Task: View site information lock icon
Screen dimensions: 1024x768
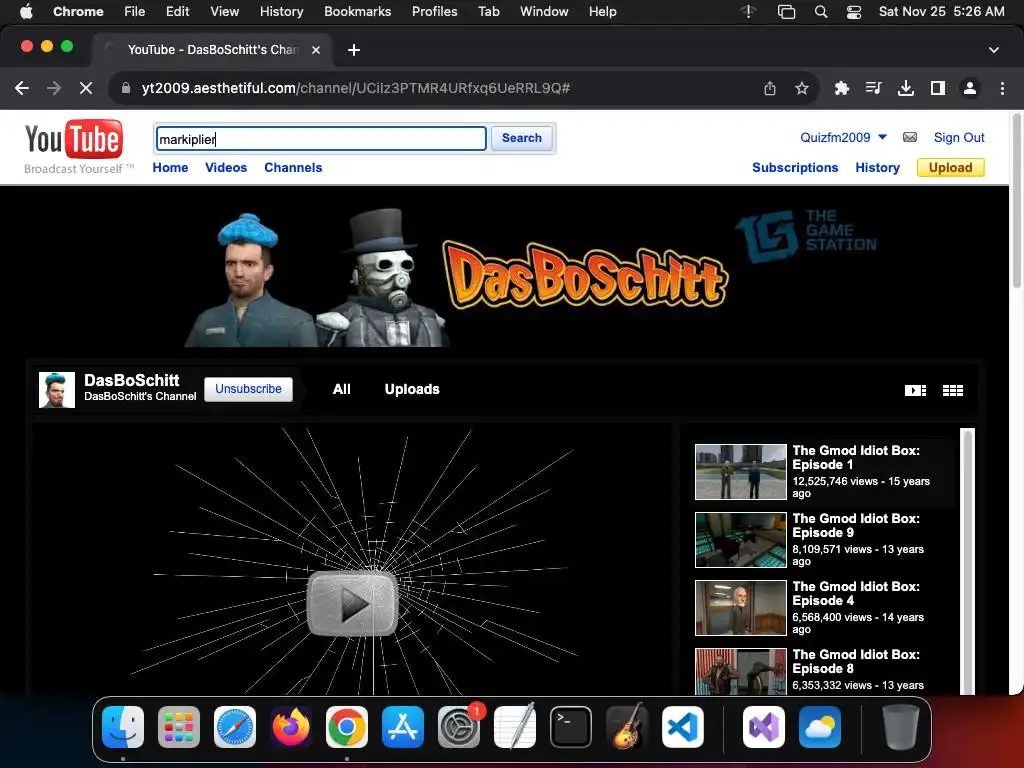Action: [126, 88]
